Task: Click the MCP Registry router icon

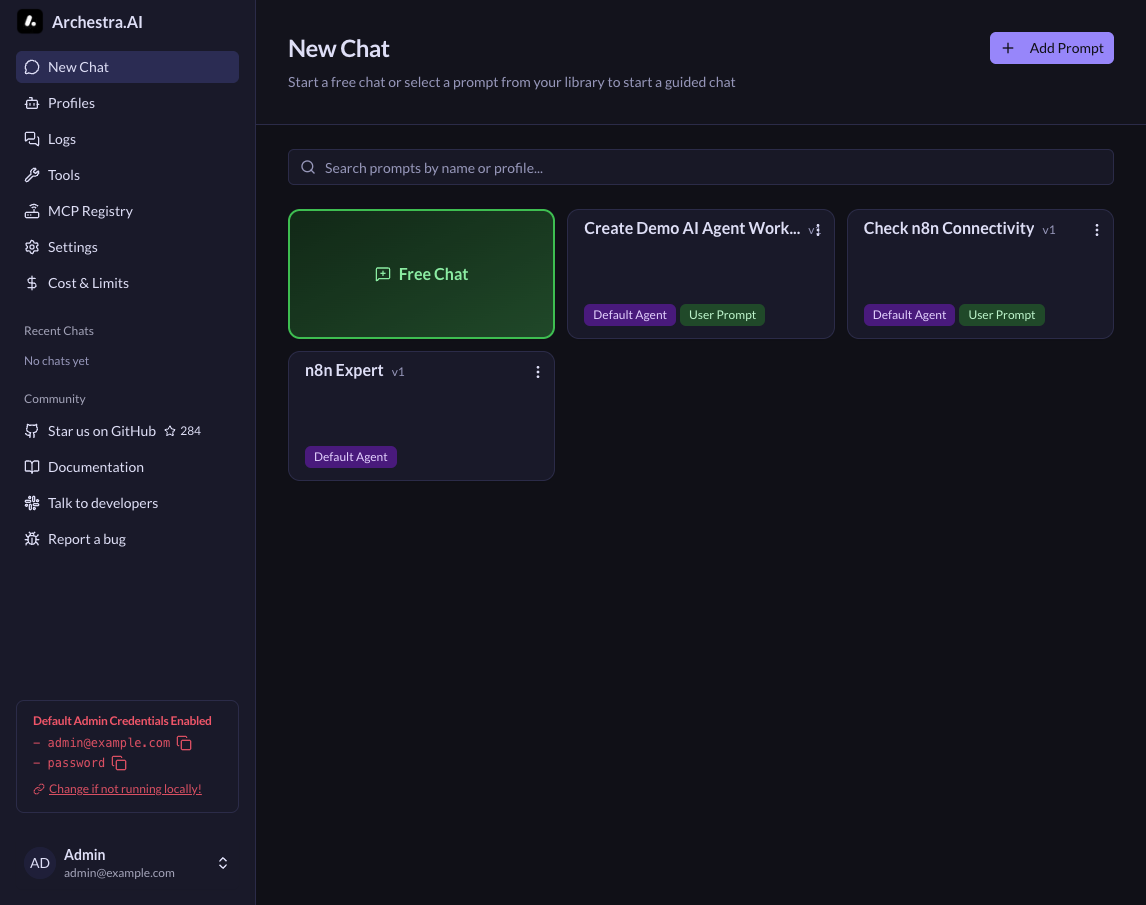Action: 32,211
